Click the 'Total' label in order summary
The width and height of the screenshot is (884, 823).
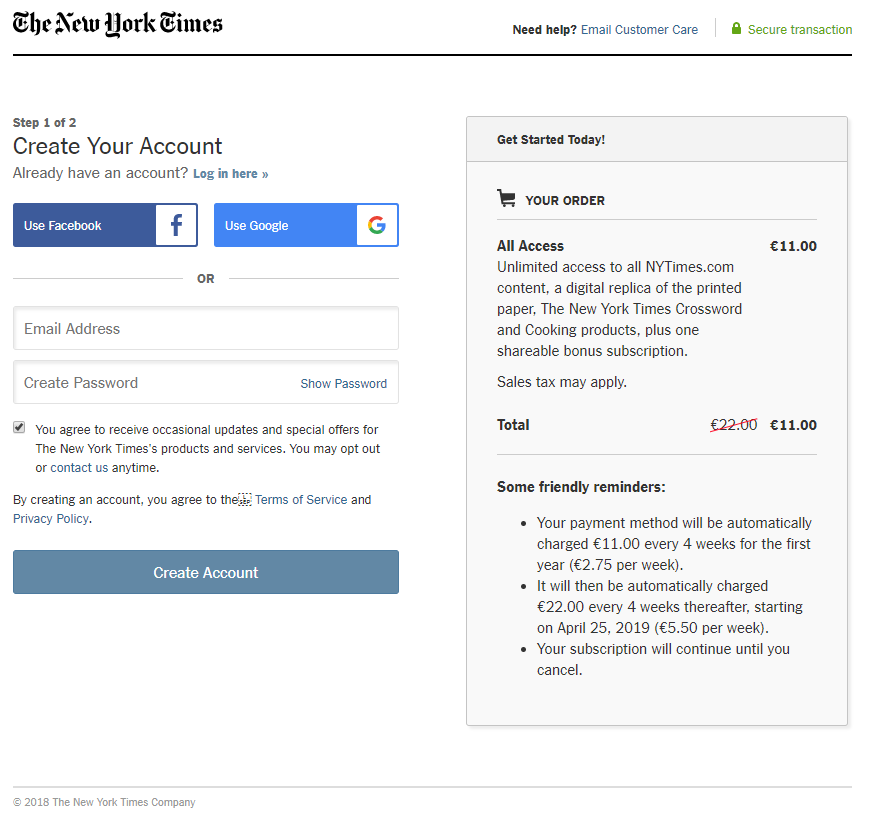click(513, 425)
